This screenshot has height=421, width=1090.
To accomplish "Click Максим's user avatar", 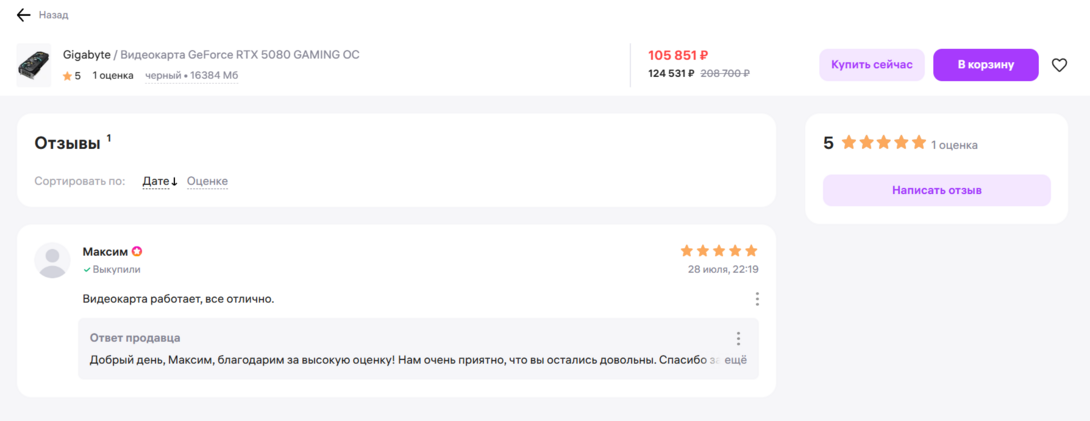I will click(52, 260).
